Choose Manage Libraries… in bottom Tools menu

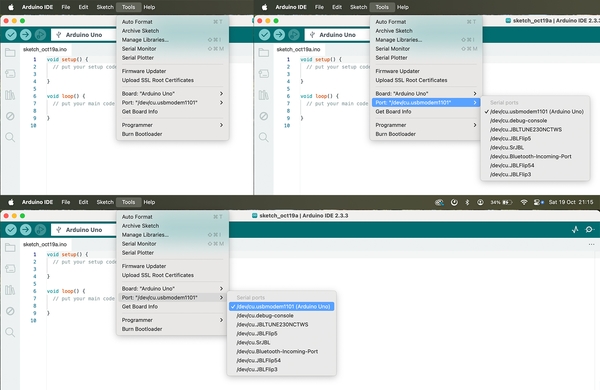pyautogui.click(x=173, y=235)
